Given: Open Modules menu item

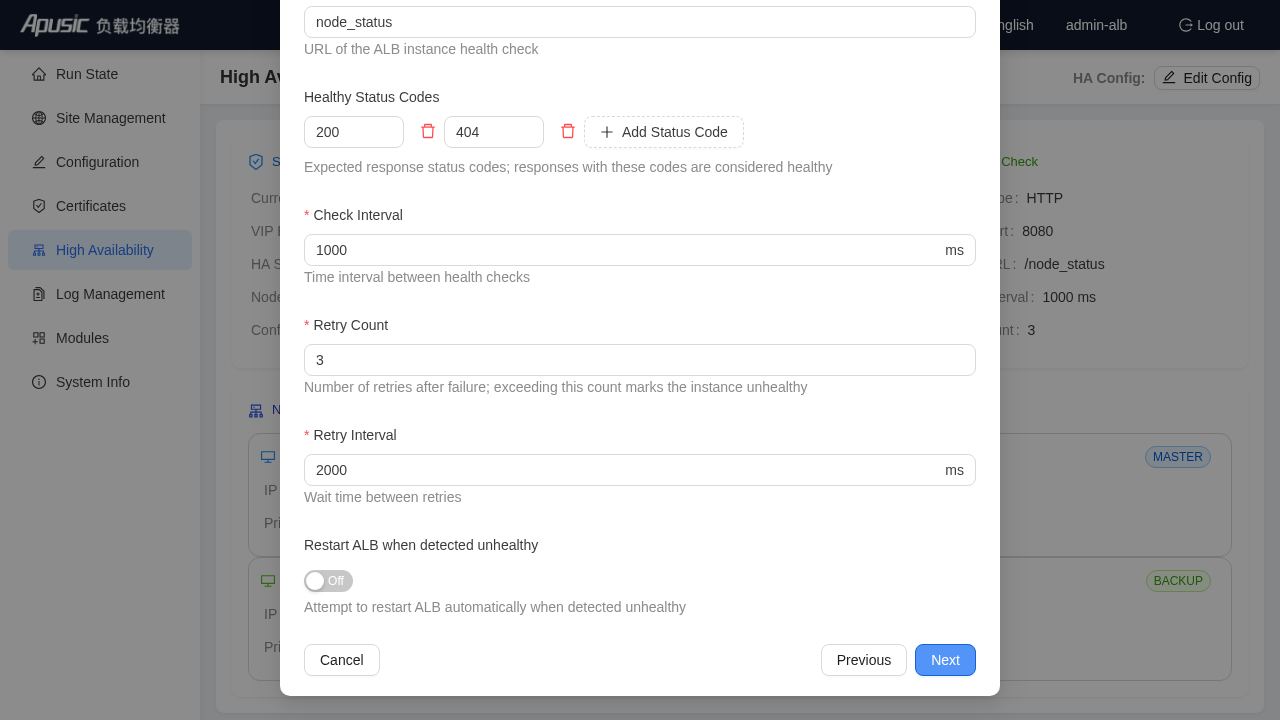Looking at the screenshot, I should [x=100, y=338].
